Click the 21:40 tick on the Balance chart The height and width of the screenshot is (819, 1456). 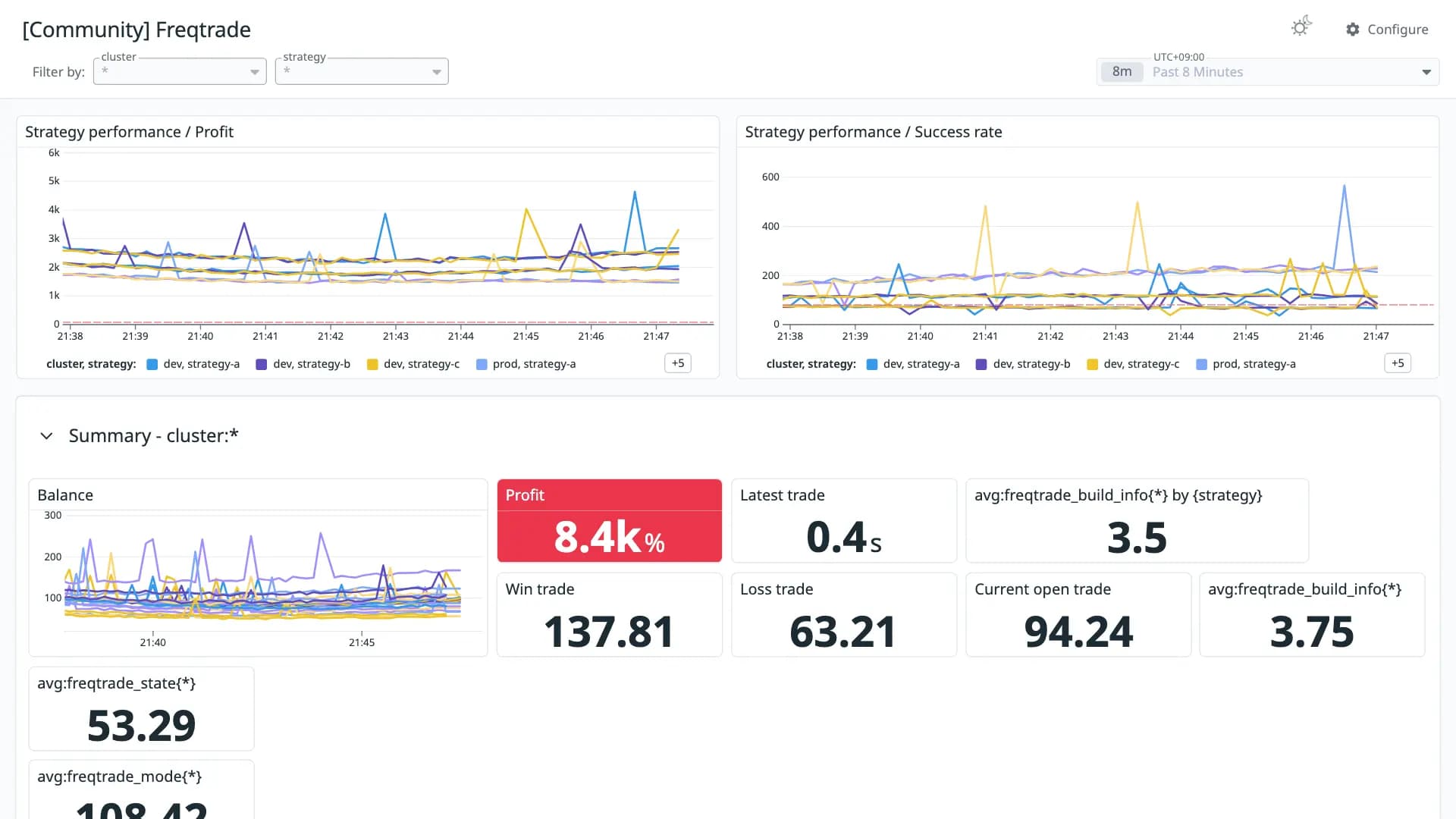point(153,642)
